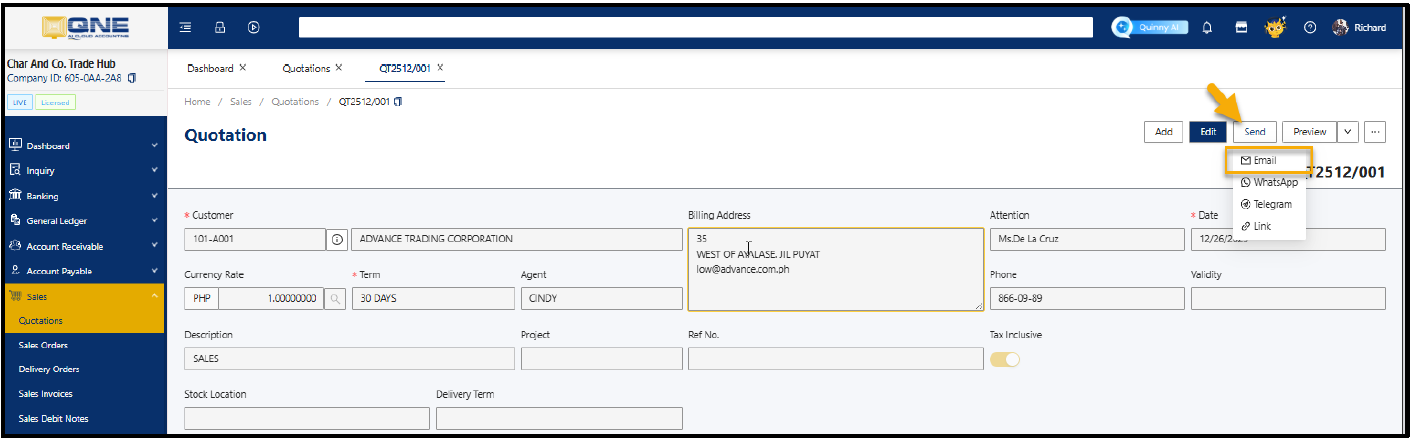
Task: Open the Richard user profile menu
Action: (1360, 27)
